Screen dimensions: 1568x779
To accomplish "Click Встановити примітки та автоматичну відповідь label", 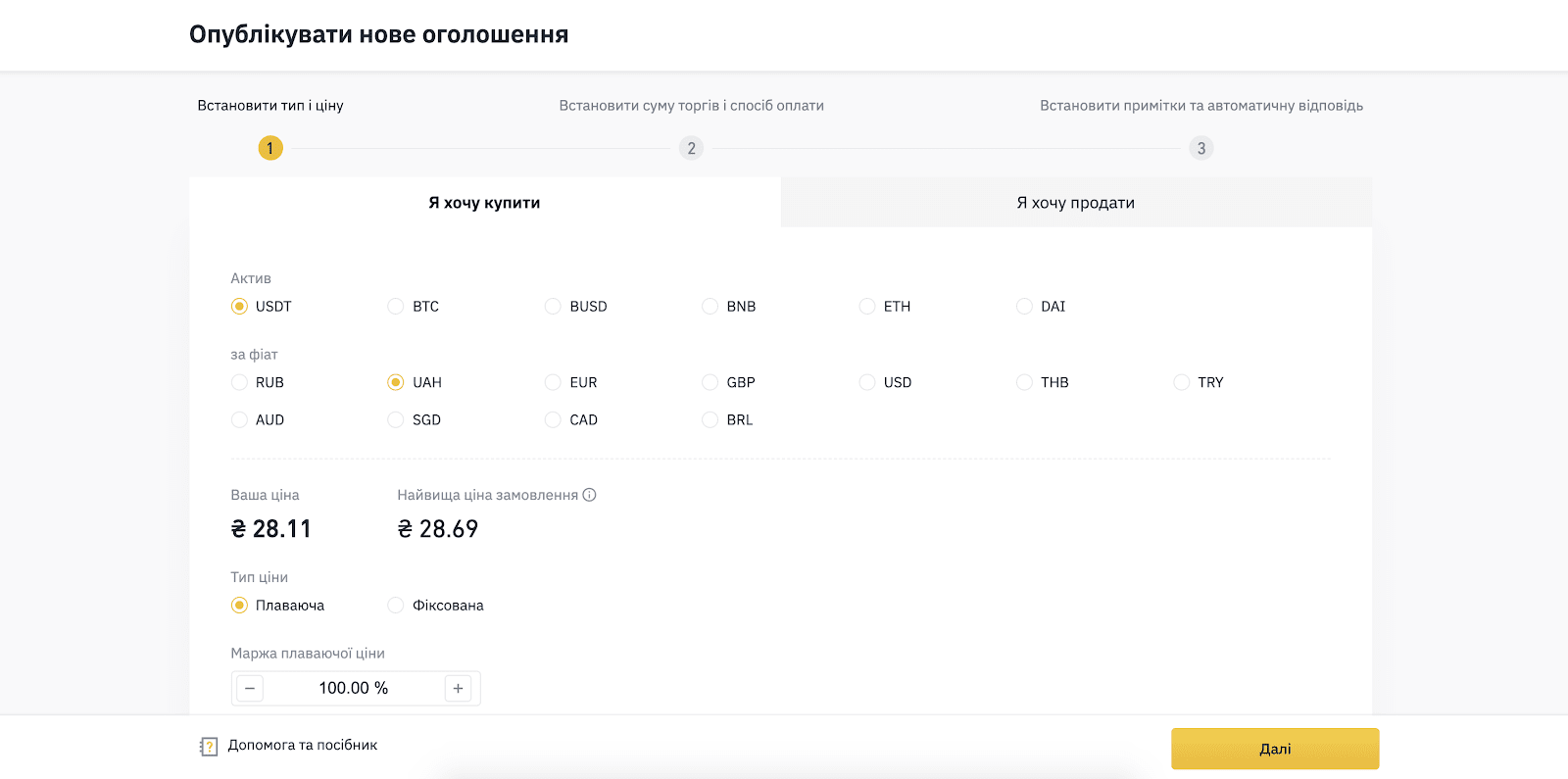I will (x=1201, y=106).
